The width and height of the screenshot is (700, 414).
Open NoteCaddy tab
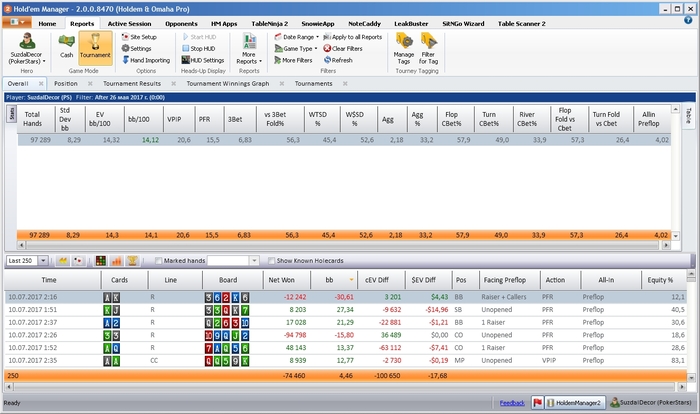coord(364,24)
